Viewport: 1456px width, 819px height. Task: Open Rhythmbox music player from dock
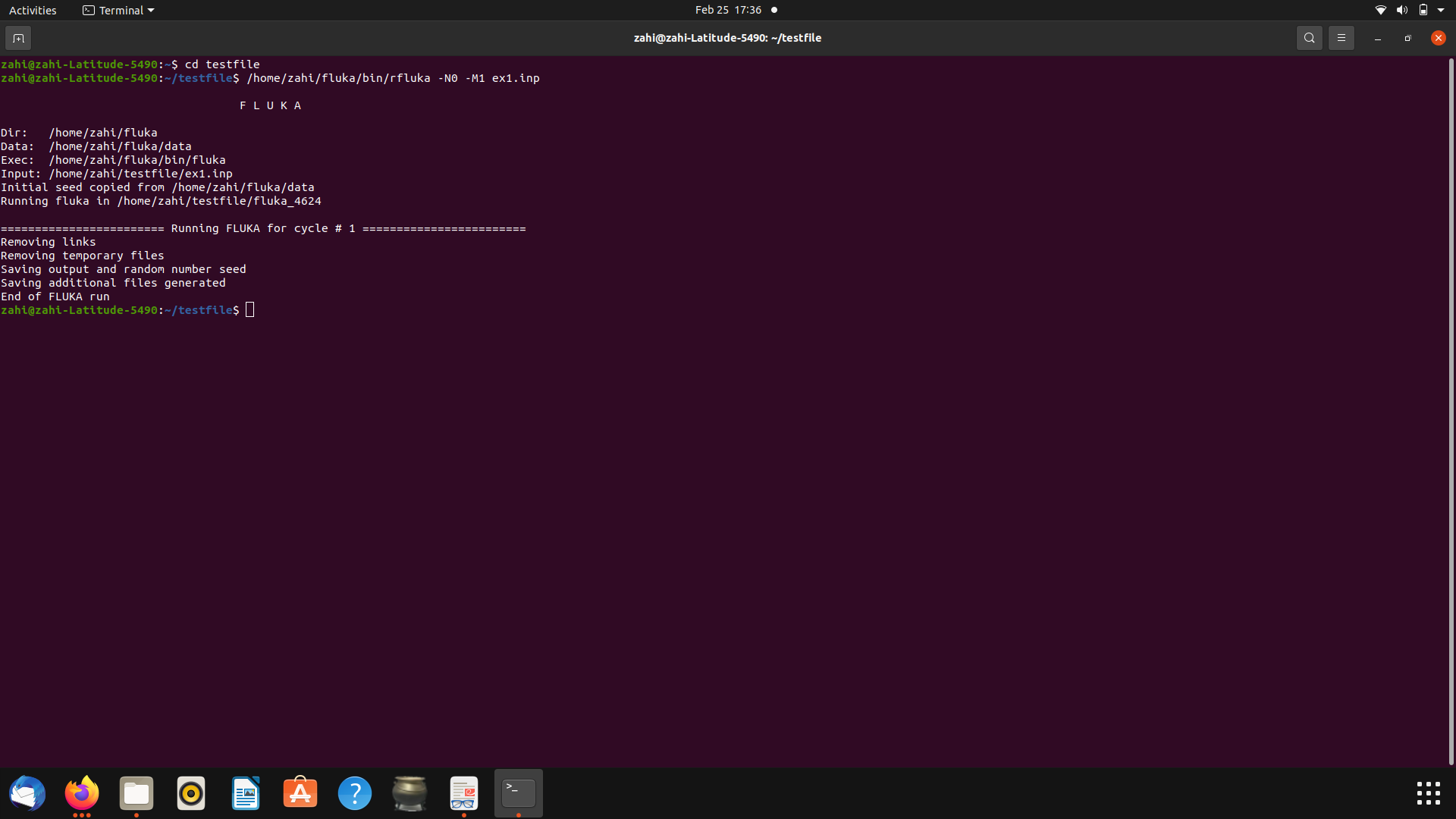coord(191,793)
